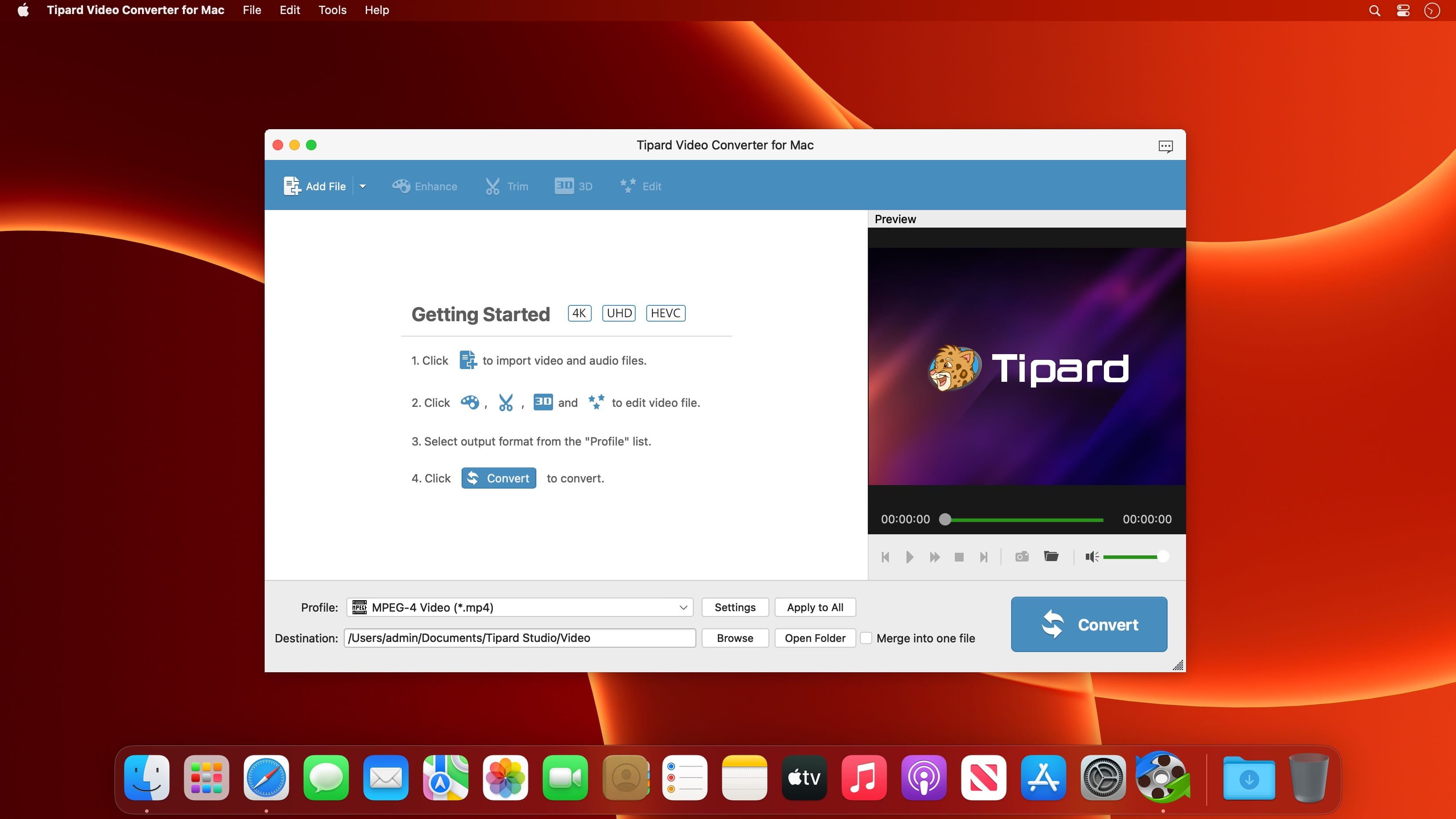1456x819 pixels.
Task: Open the Enhance tool in toolbar
Action: 425,186
